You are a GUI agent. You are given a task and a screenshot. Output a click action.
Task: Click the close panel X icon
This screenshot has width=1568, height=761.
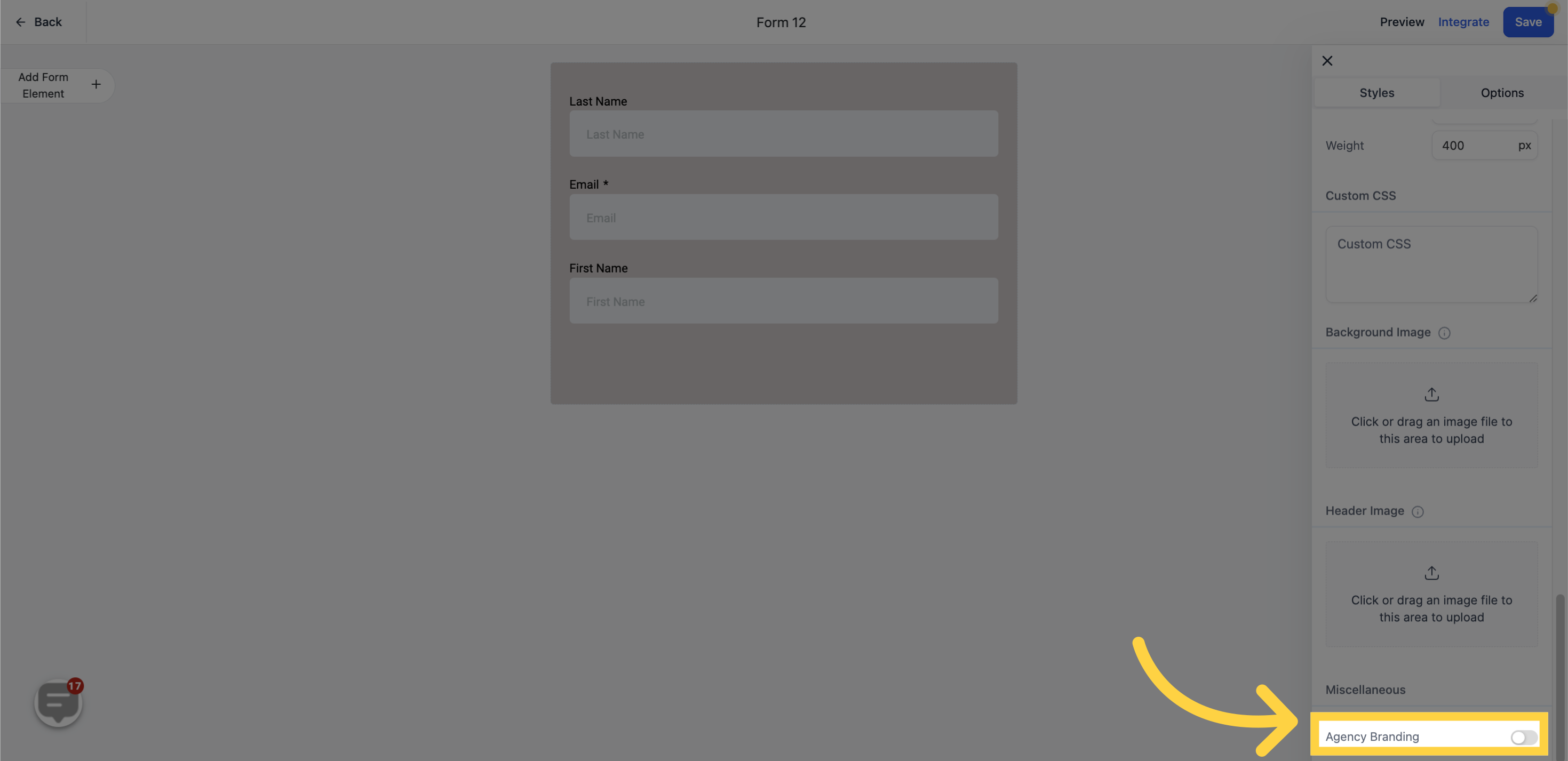1328,61
